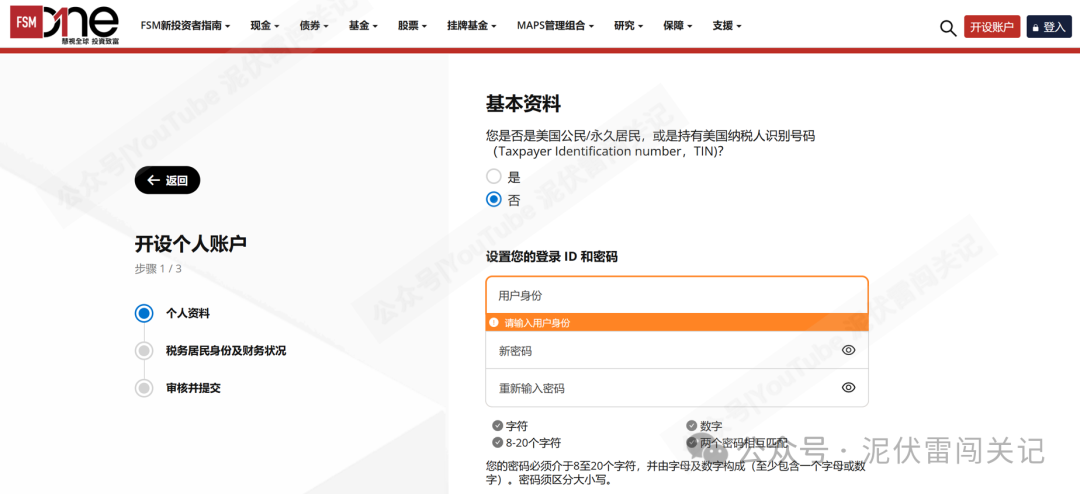
Task: Click the 请输入用户身份 error message
Action: point(537,322)
